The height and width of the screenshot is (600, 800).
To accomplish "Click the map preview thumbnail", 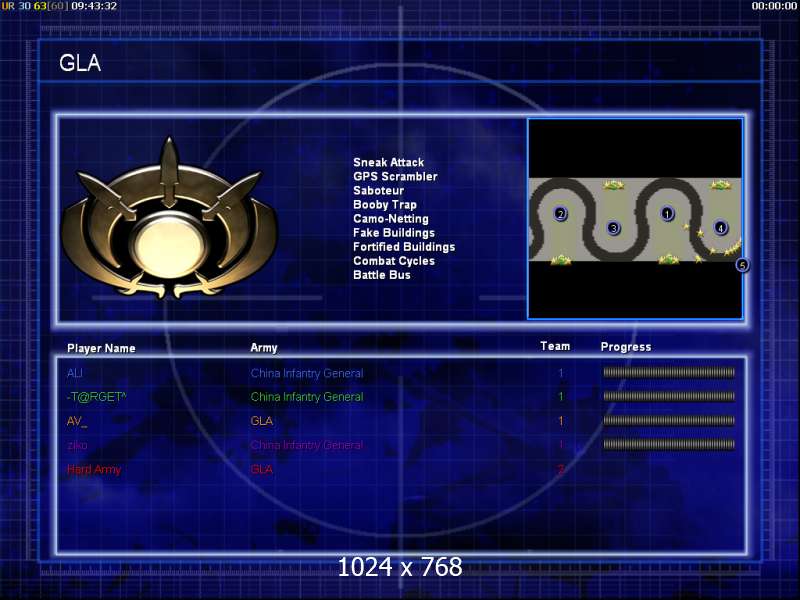I will click(635, 219).
